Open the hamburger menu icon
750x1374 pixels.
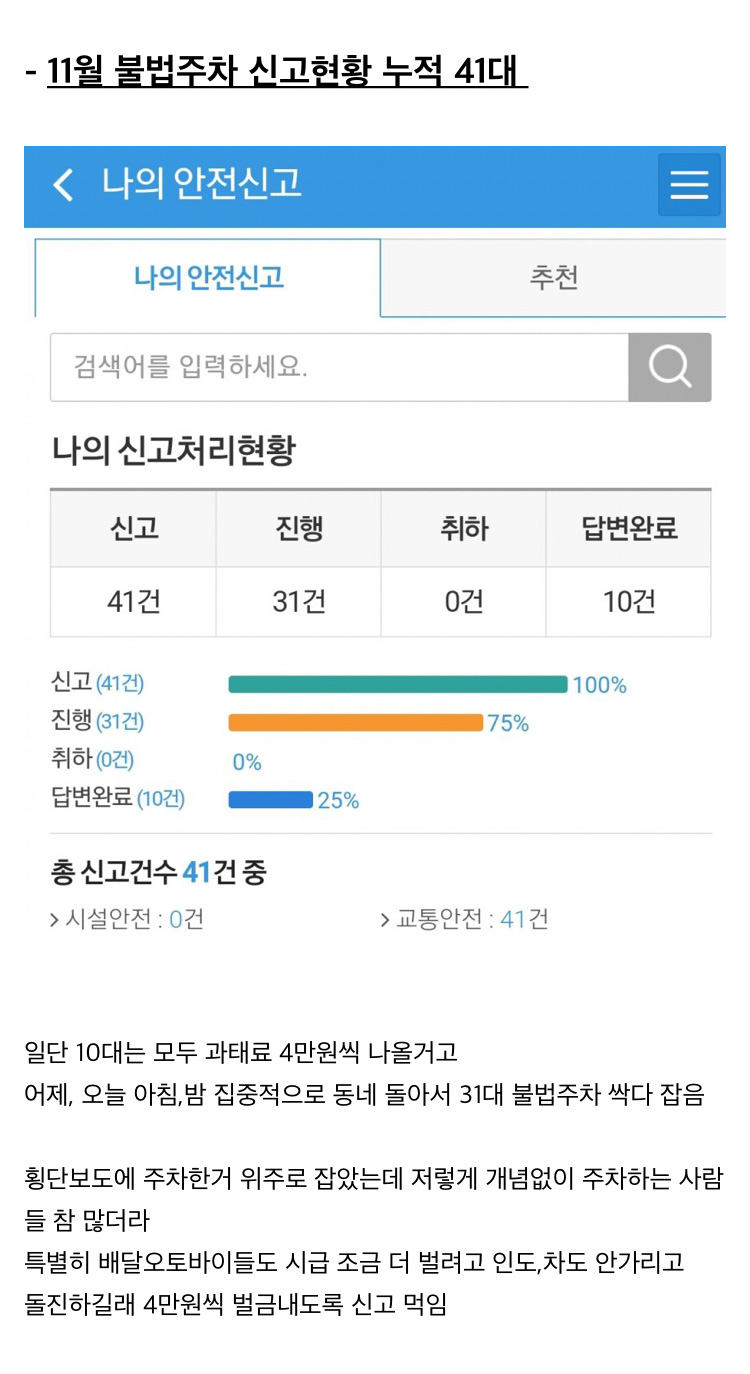click(689, 185)
